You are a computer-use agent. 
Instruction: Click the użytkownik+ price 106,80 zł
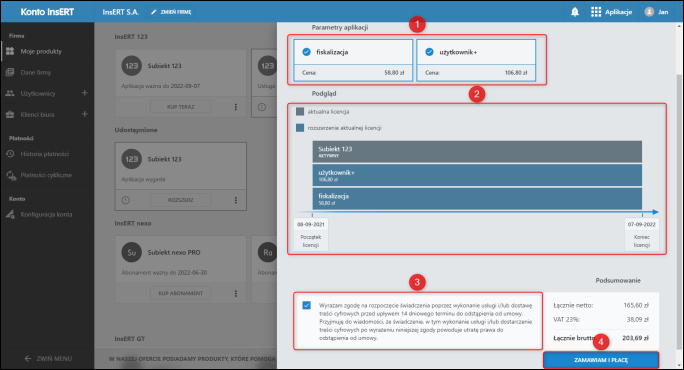tap(516, 73)
